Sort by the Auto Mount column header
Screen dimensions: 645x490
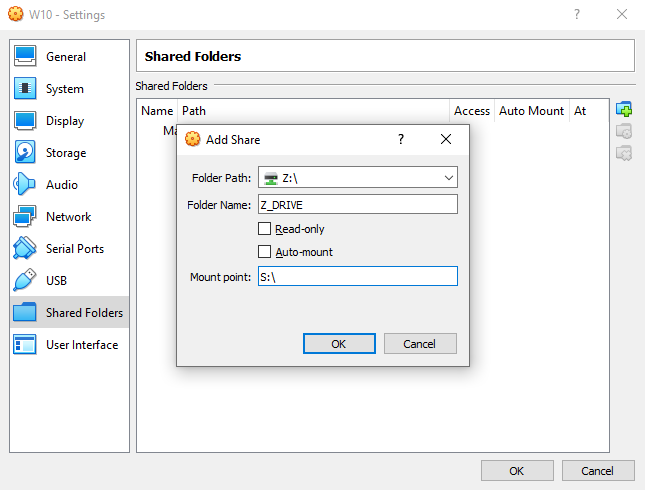(x=531, y=111)
